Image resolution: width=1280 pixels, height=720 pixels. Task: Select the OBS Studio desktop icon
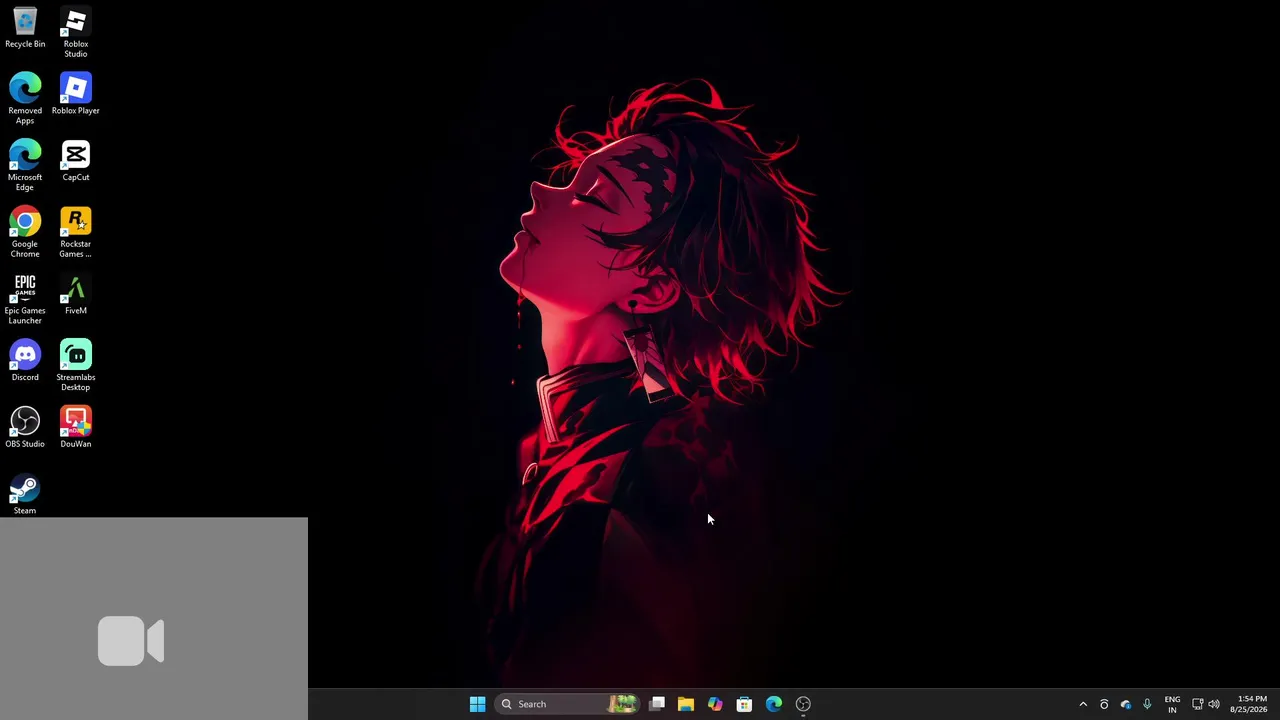point(25,427)
